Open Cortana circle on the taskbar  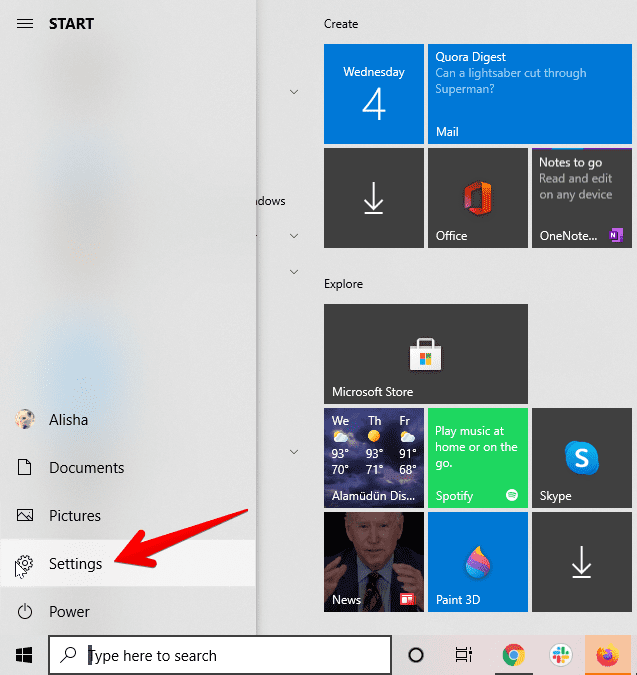click(416, 655)
